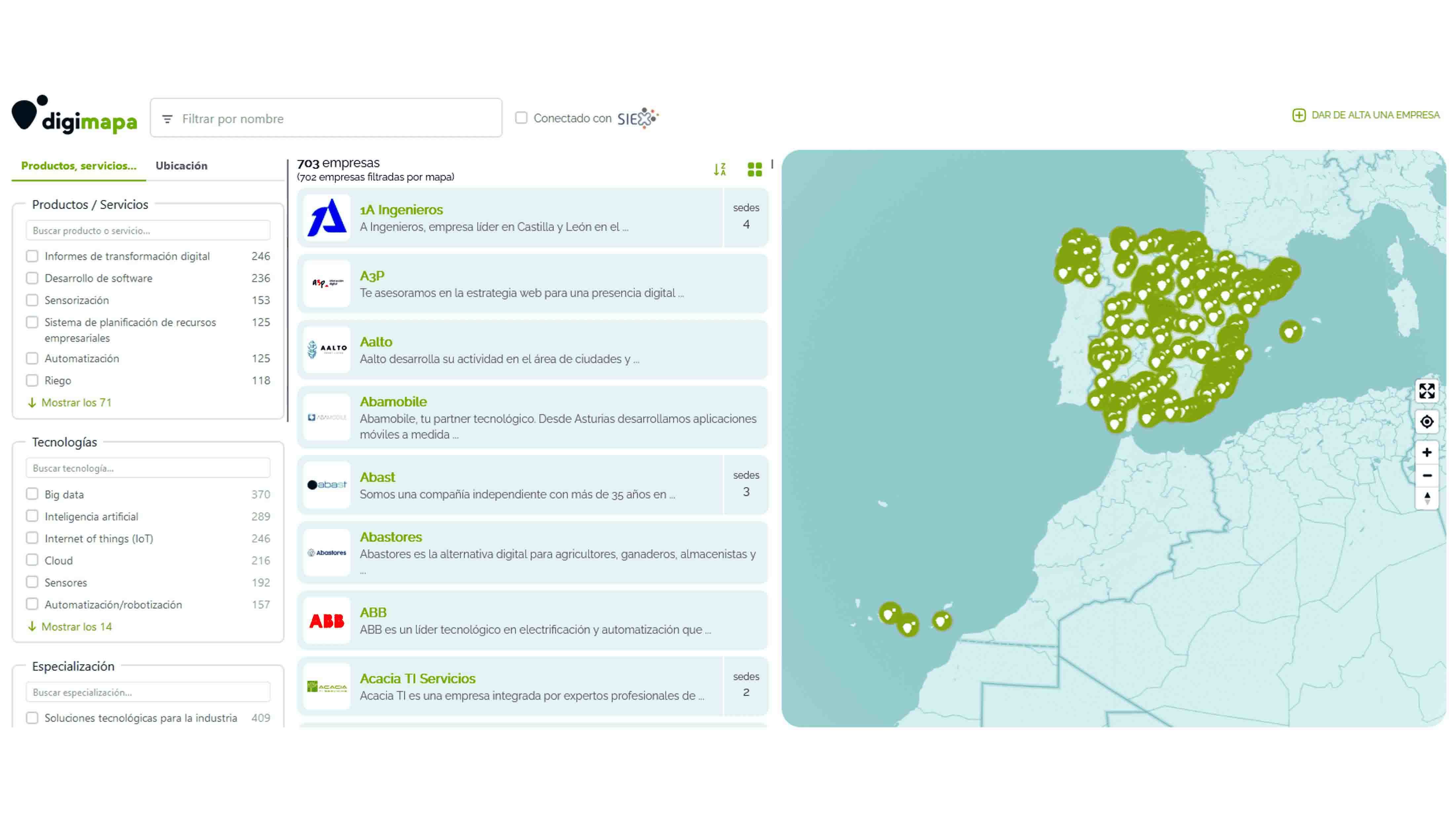This screenshot has height=820, width=1456.
Task: Click the Balearic Islands map marker
Action: (x=1290, y=331)
